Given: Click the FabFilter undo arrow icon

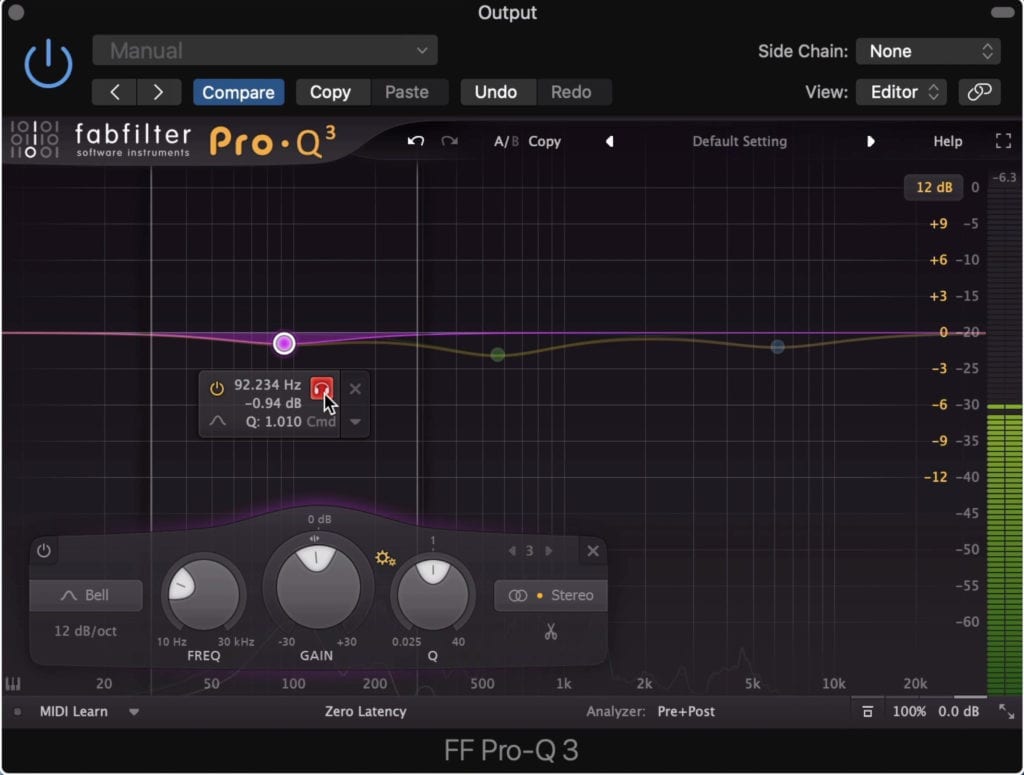Looking at the screenshot, I should pos(416,141).
